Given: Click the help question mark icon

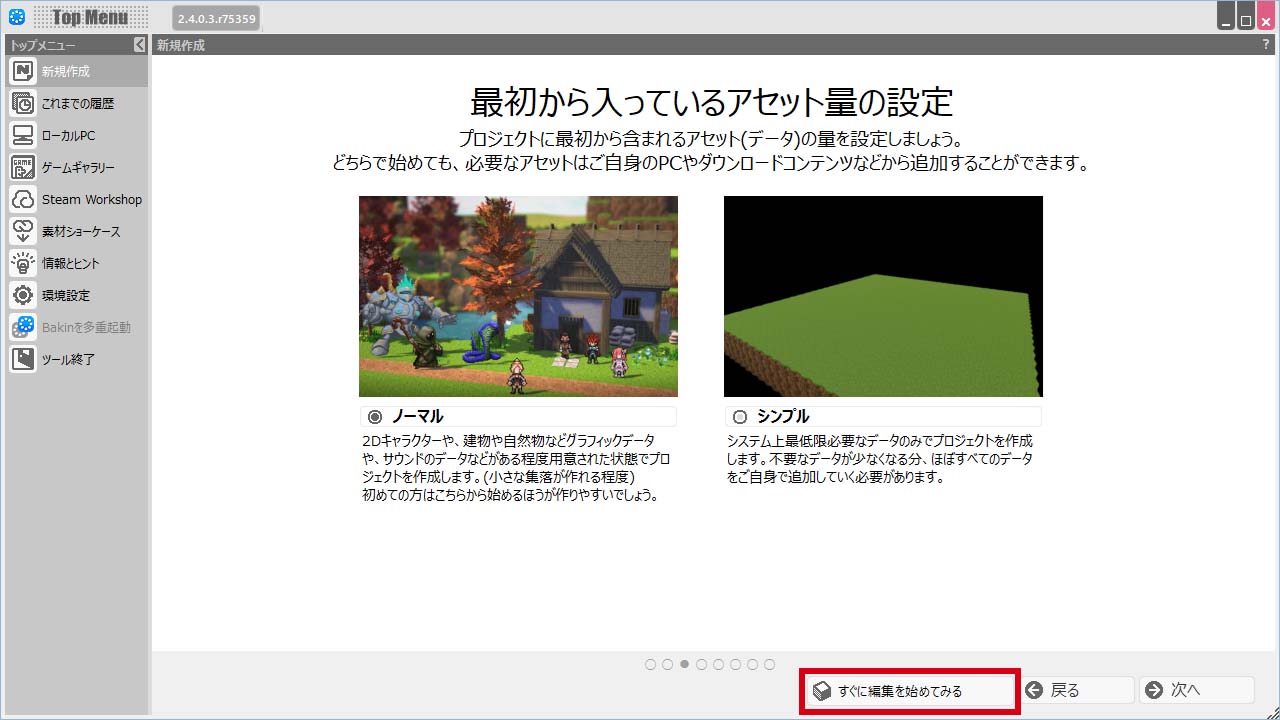Looking at the screenshot, I should click(x=1266, y=45).
